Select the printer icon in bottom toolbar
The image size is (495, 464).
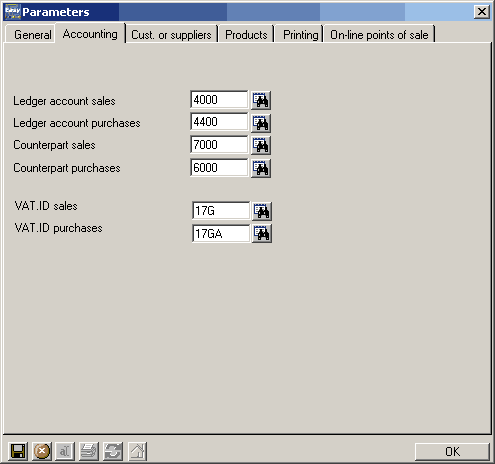(x=89, y=451)
